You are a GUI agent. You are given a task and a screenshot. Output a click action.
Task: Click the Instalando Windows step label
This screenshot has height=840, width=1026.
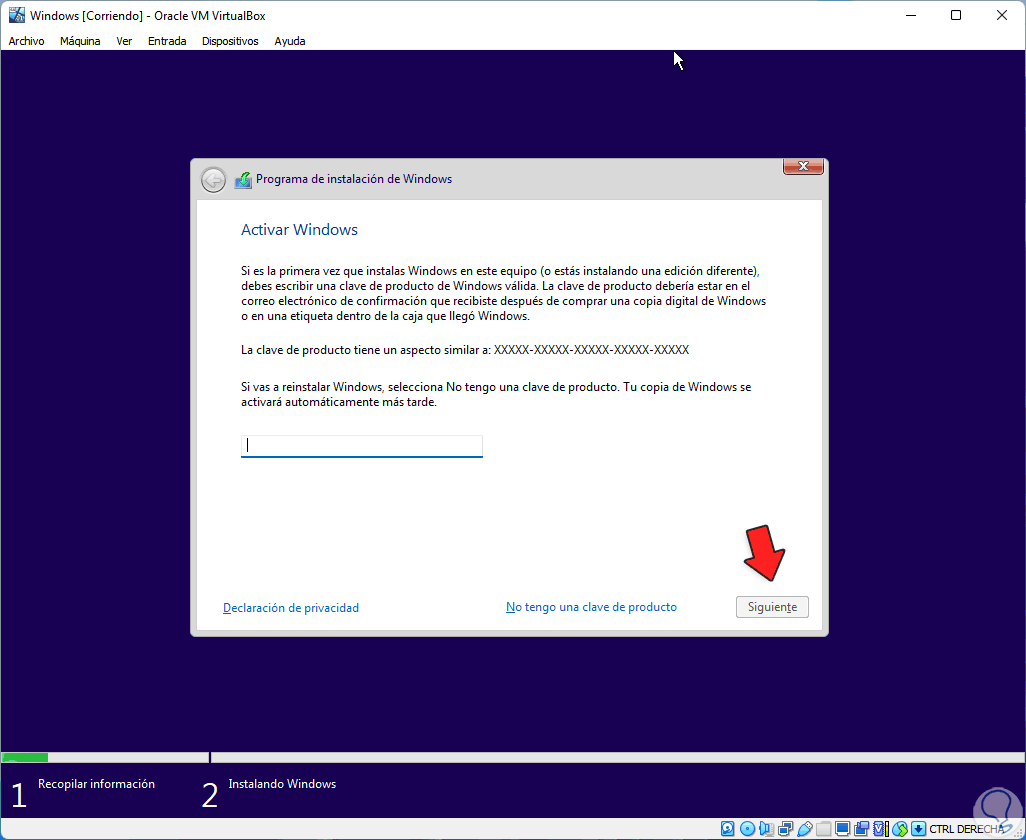(x=282, y=784)
